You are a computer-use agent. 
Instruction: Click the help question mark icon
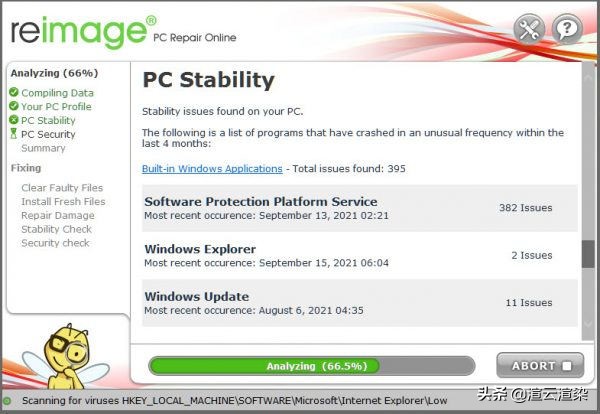pos(566,29)
